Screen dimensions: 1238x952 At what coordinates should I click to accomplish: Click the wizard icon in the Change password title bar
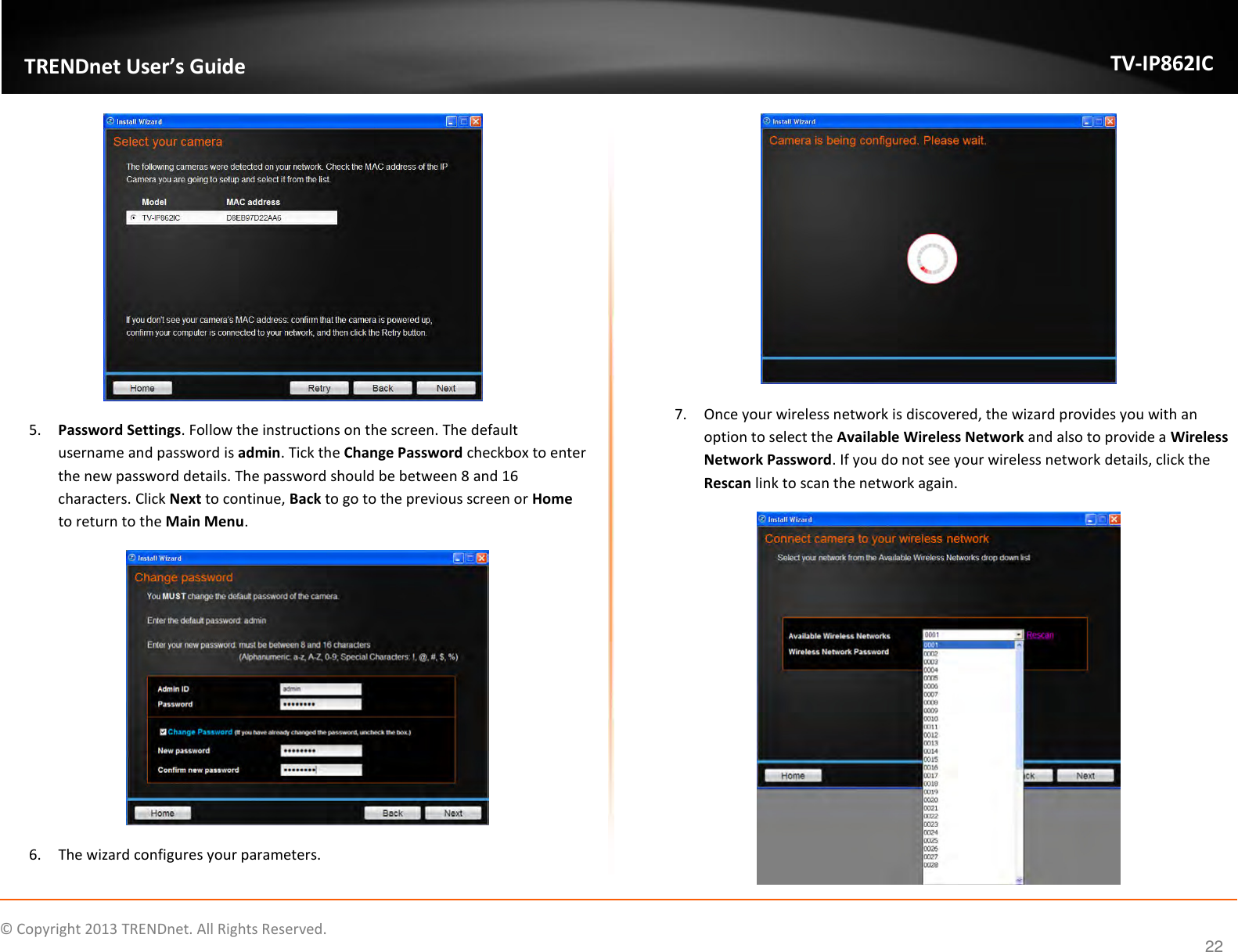tap(132, 558)
